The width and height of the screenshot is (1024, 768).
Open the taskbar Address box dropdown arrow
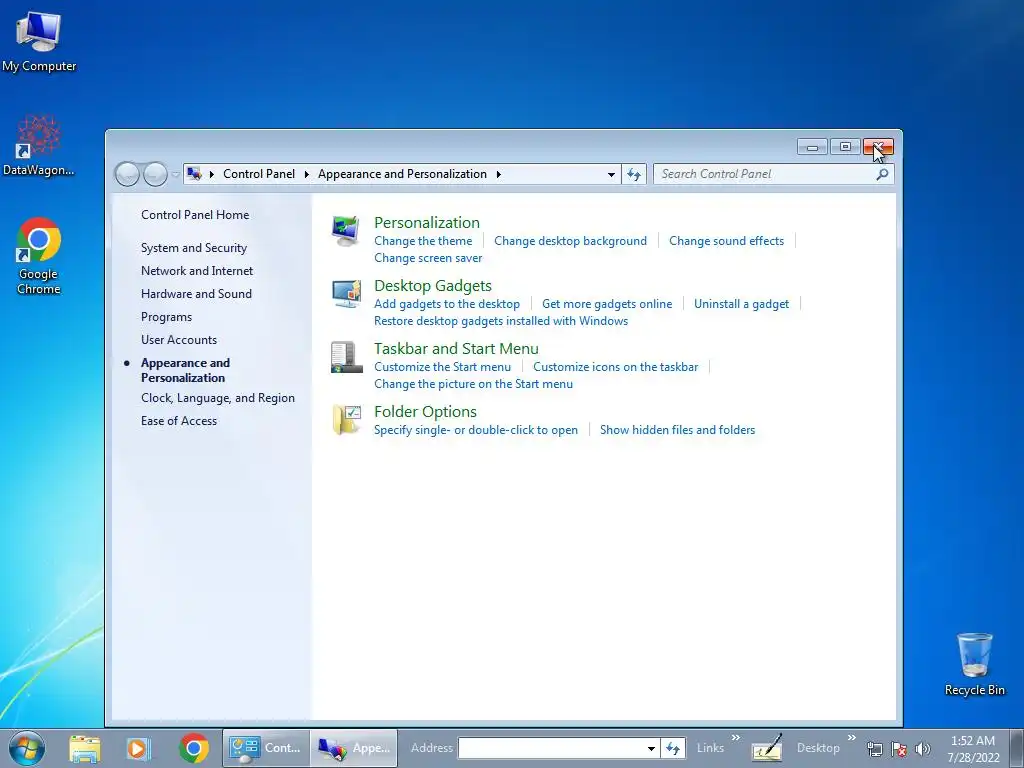click(651, 748)
